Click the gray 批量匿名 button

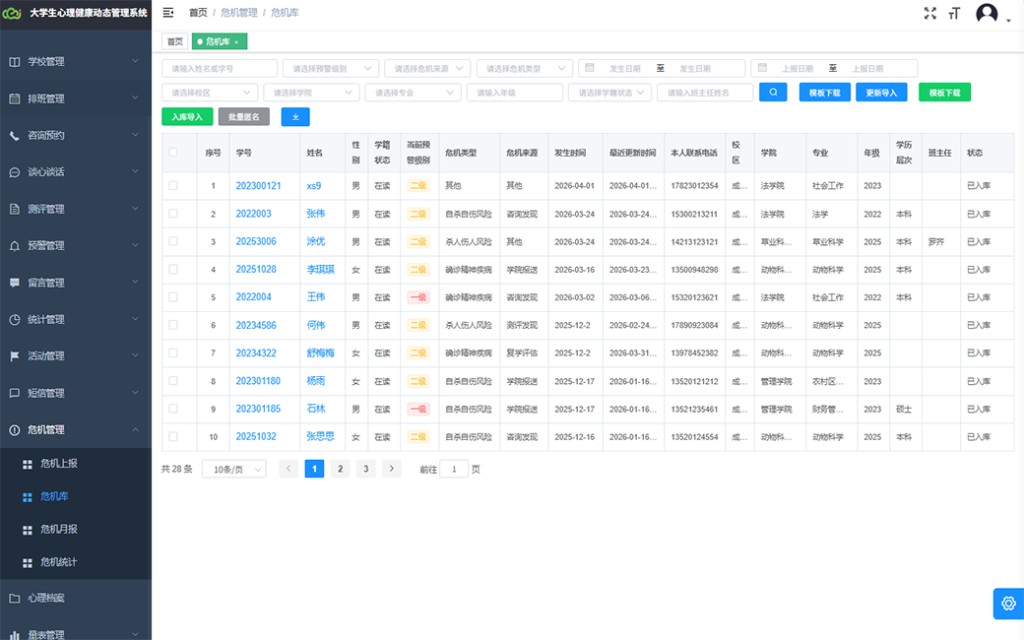244,117
